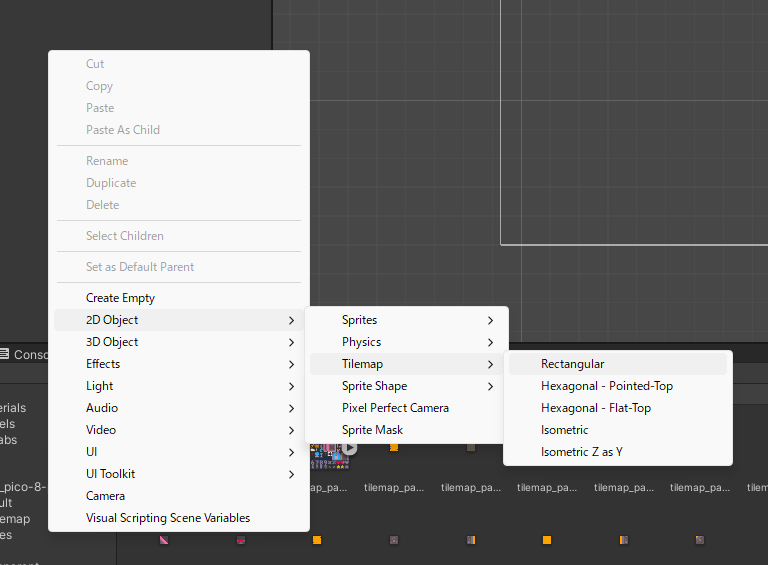Click the Console tab icon

pyautogui.click(x=4, y=354)
